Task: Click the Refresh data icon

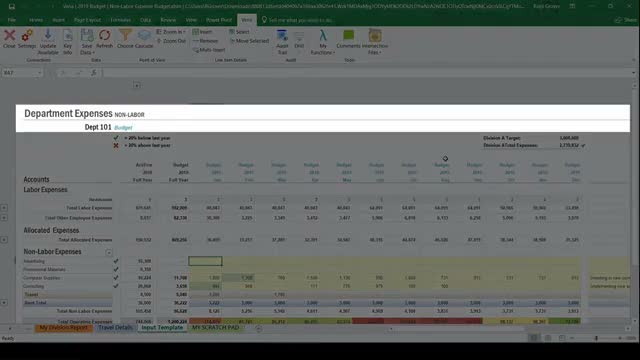Action: 104,36
